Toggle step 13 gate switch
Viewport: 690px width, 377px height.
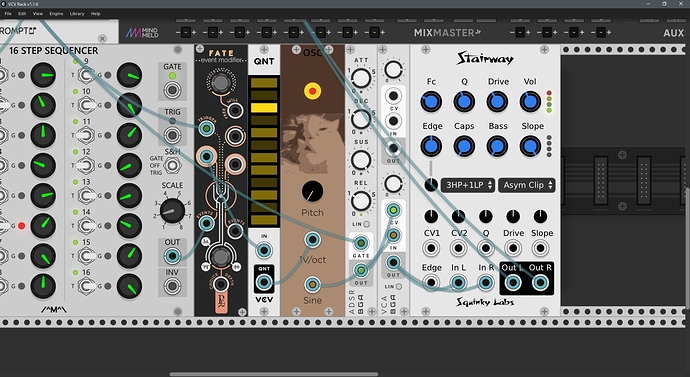[87, 196]
